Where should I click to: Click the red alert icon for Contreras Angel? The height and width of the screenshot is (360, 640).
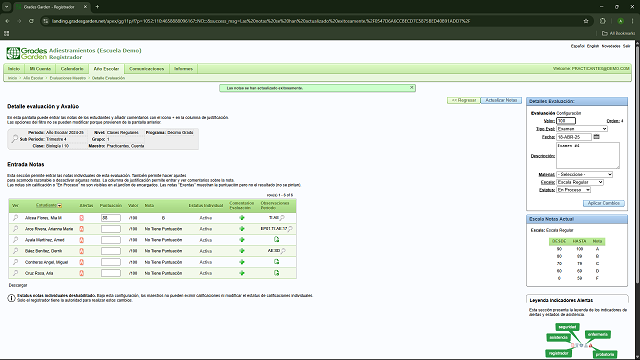point(82,262)
